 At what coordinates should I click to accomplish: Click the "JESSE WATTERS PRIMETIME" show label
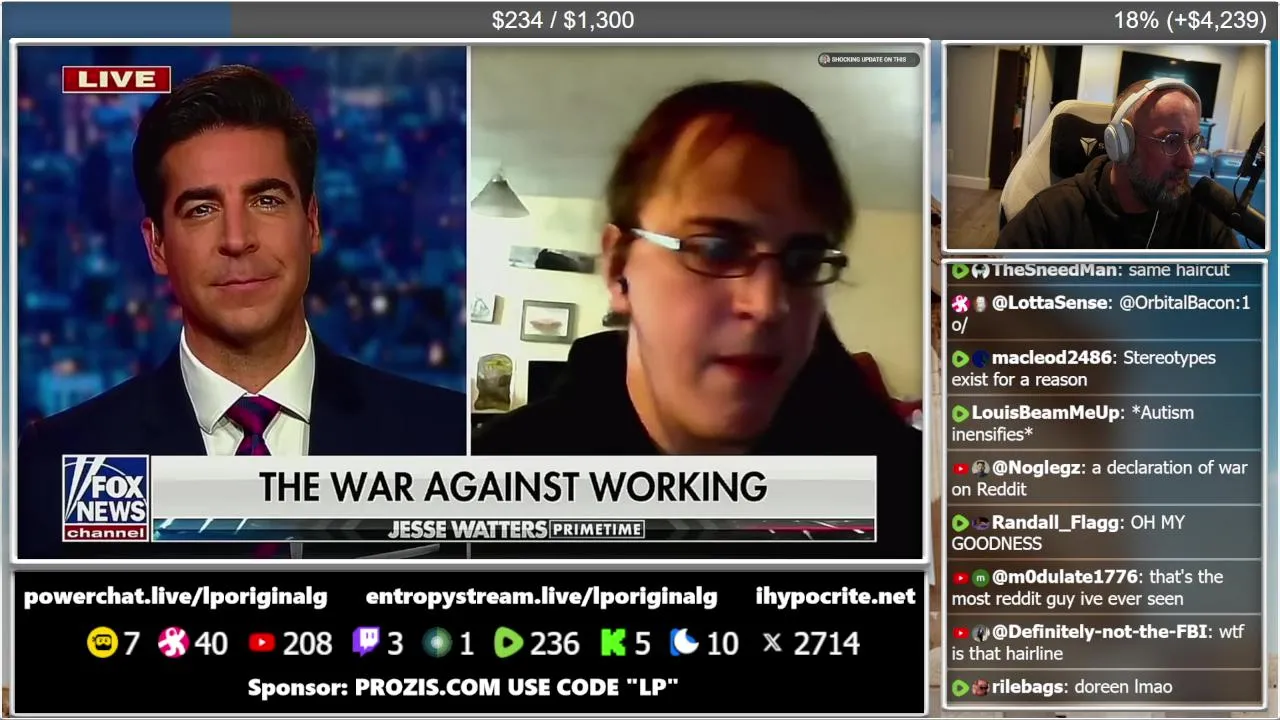(x=515, y=529)
